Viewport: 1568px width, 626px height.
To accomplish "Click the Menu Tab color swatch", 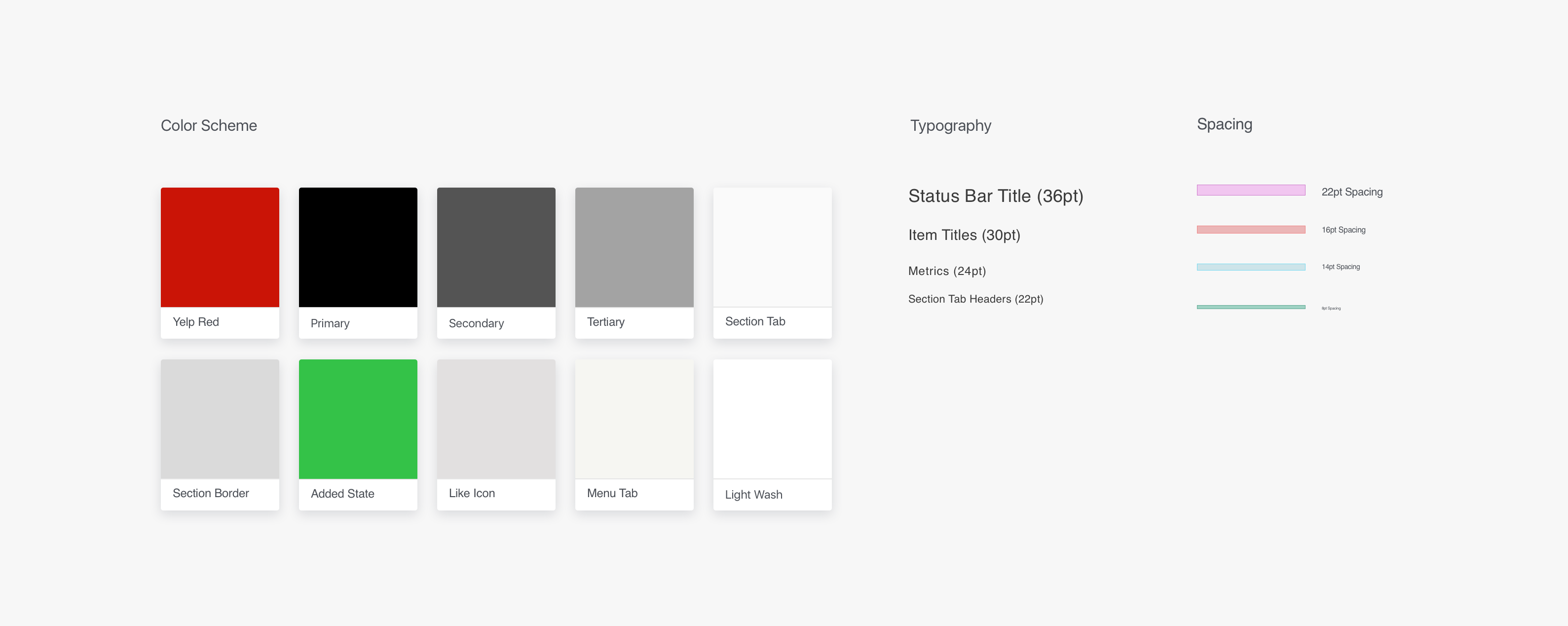I will click(x=635, y=419).
